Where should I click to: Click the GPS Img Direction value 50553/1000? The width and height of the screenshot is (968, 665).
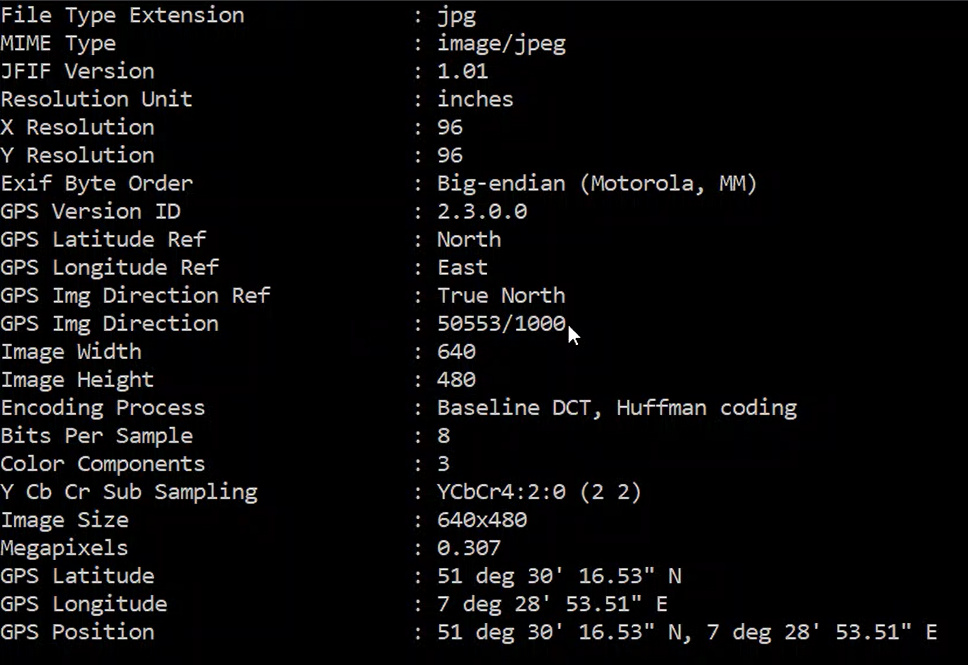point(501,324)
